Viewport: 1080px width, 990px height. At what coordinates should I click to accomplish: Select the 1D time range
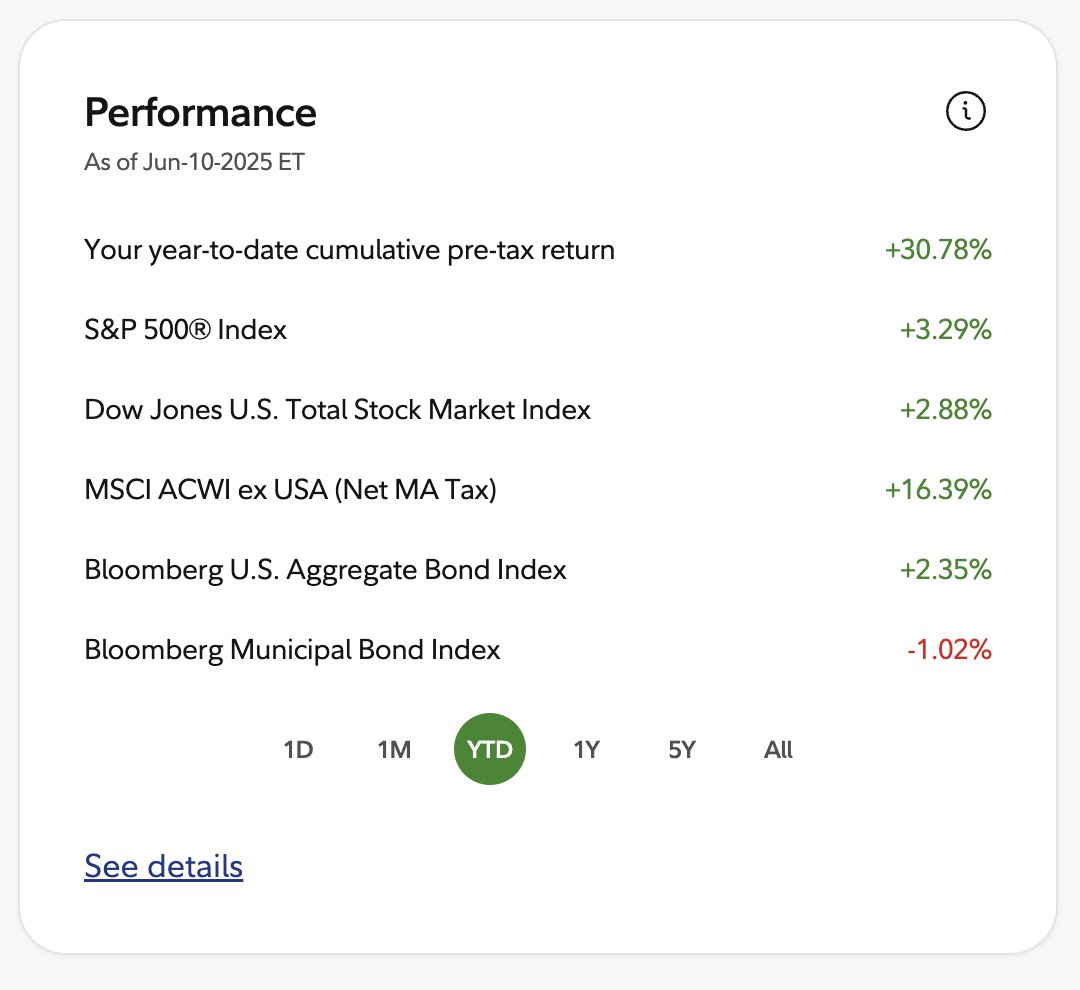(298, 749)
